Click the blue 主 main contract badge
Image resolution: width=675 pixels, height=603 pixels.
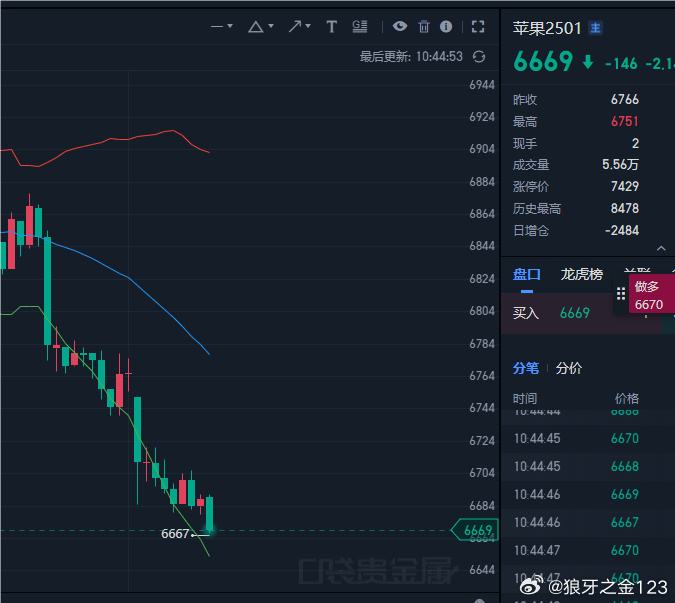595,28
